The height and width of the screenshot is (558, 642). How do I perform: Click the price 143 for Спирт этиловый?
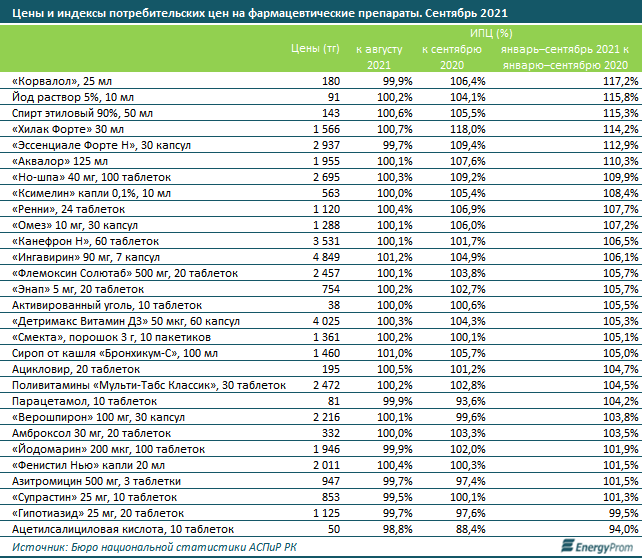coord(331,113)
